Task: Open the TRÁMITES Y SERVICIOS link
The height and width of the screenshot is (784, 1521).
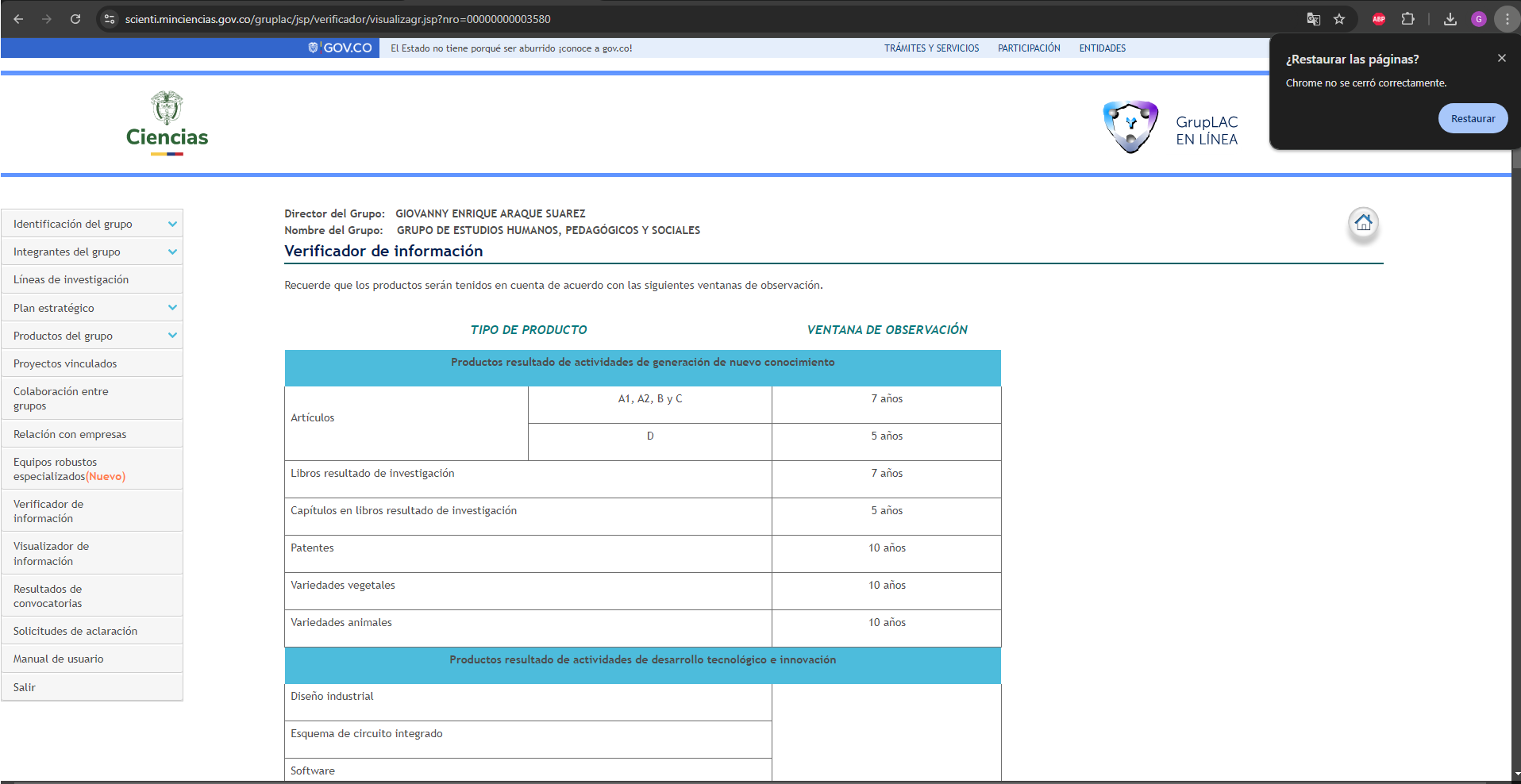Action: (931, 48)
